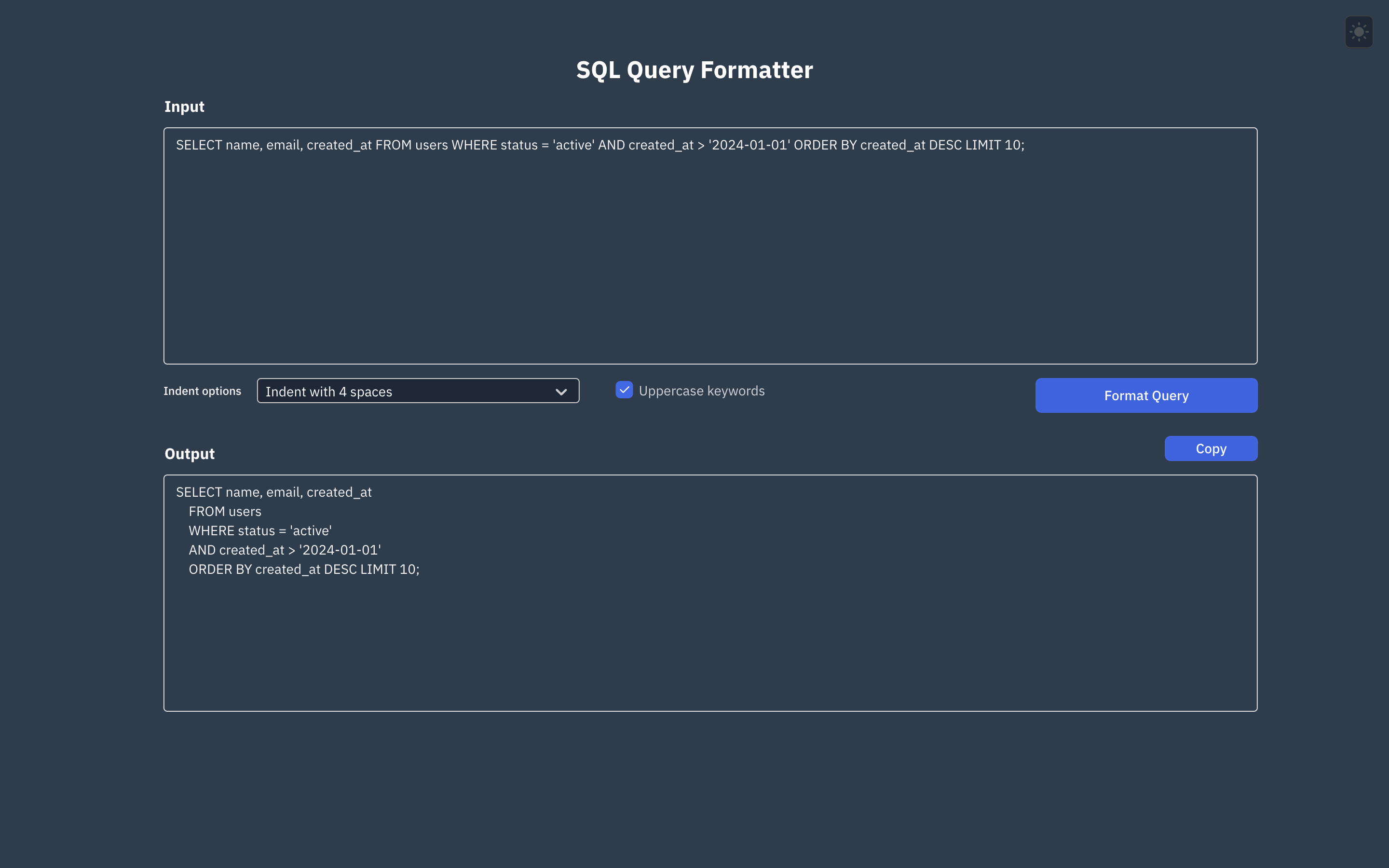
Task: Click the 'Output' section label
Action: pos(190,453)
